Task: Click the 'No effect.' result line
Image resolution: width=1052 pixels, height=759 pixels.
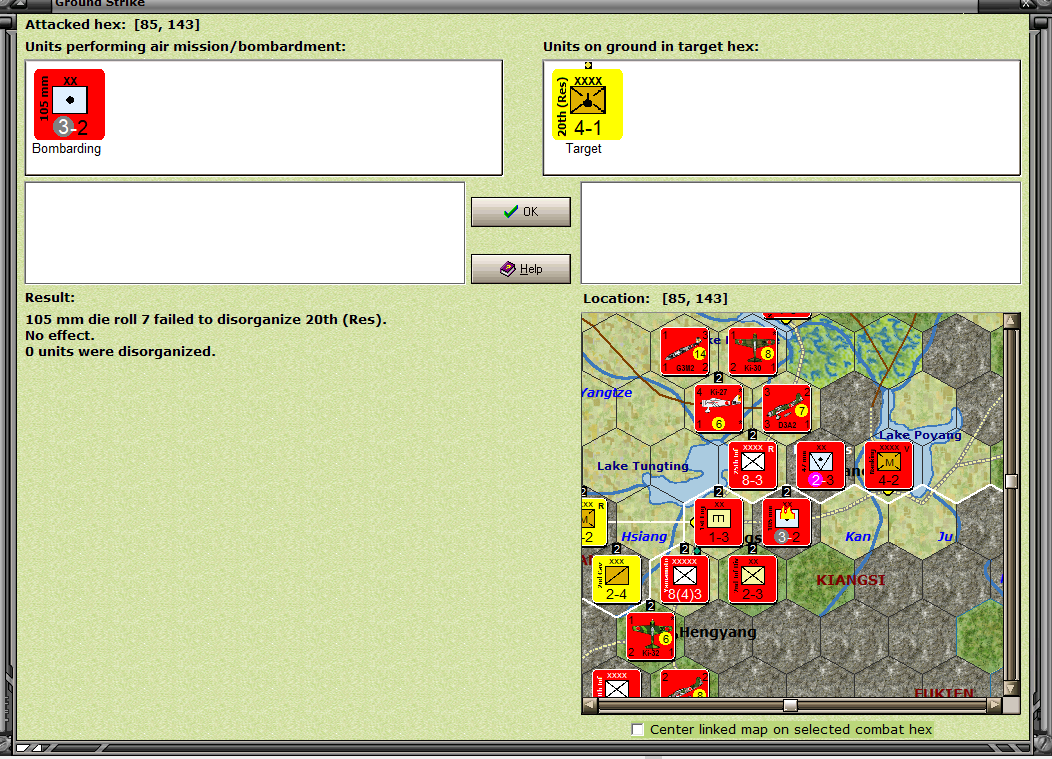Action: (60, 336)
